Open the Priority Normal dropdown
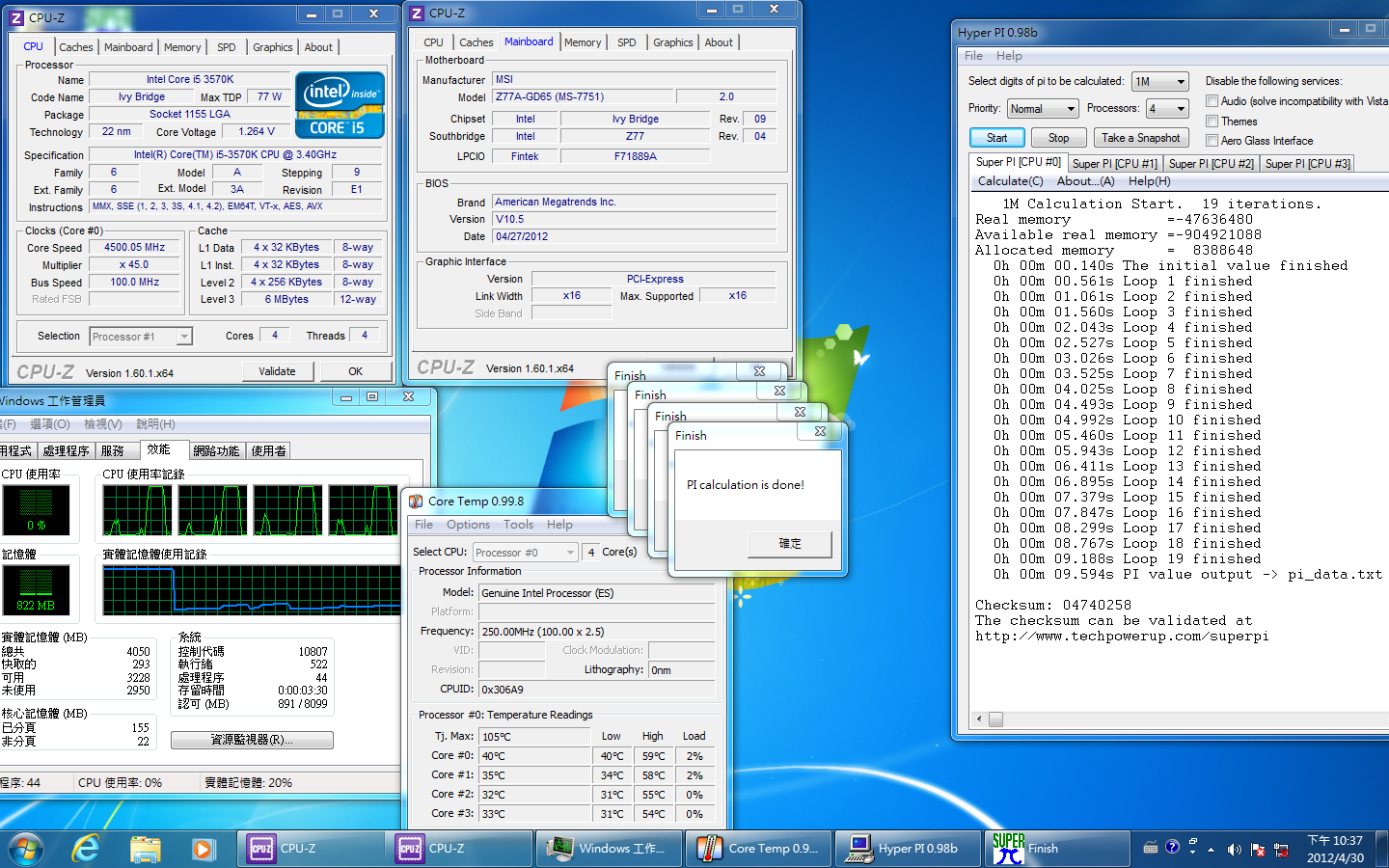The width and height of the screenshot is (1389, 868). (x=1043, y=109)
